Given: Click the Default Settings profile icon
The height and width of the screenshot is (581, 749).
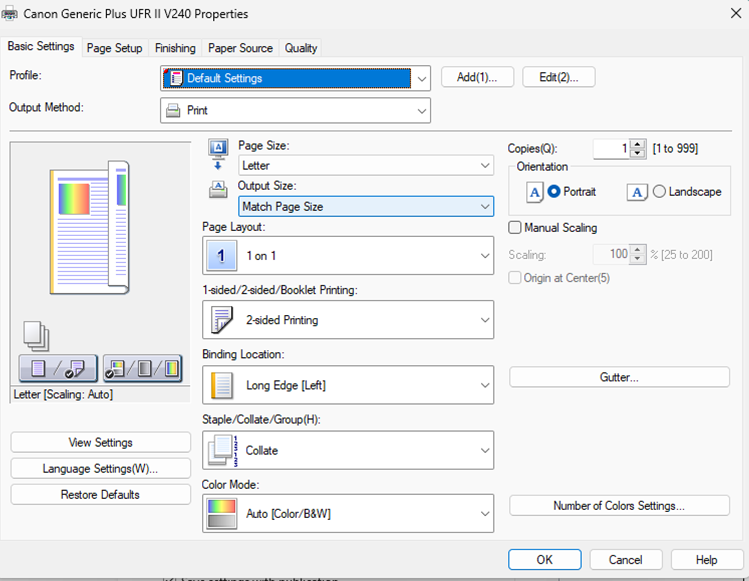Looking at the screenshot, I should 176,78.
